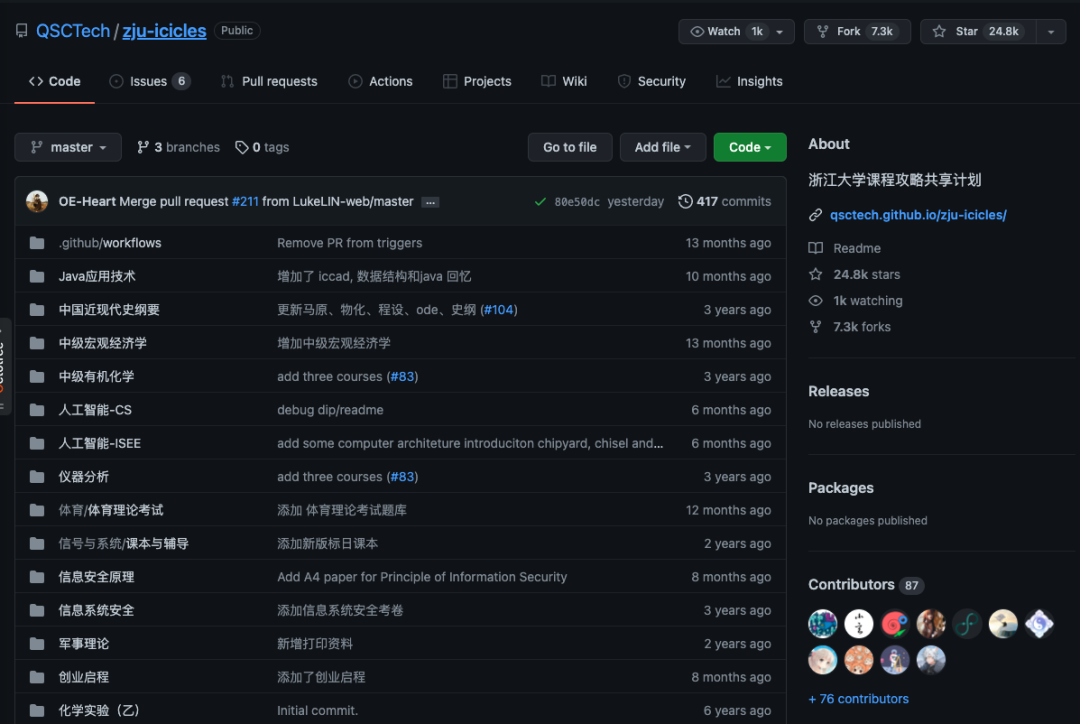Expand the commit message ellipsis

(430, 203)
